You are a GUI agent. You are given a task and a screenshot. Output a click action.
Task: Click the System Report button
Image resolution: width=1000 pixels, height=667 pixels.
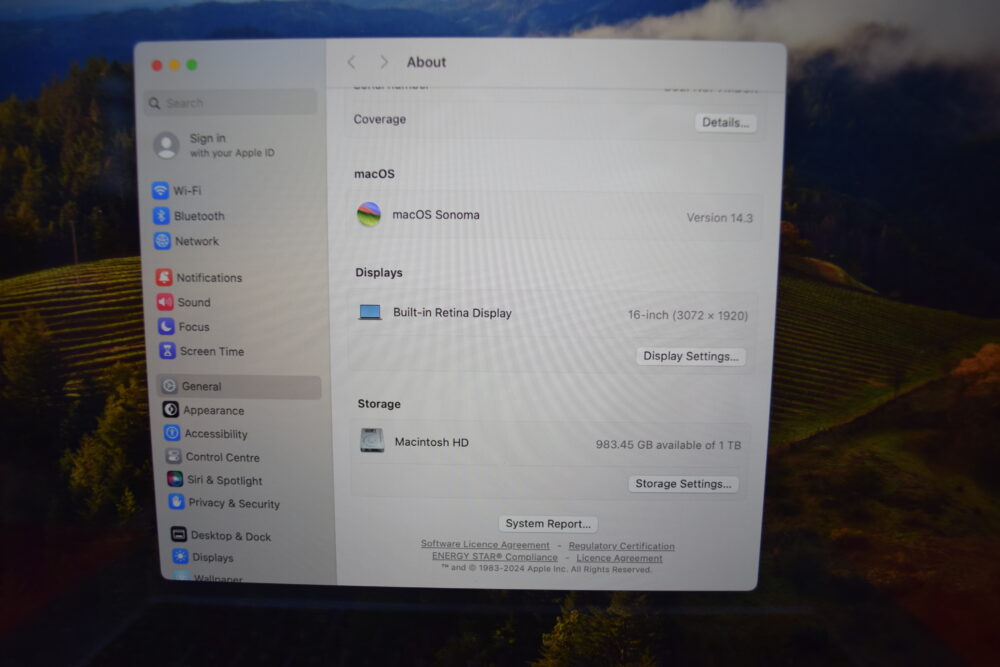548,524
